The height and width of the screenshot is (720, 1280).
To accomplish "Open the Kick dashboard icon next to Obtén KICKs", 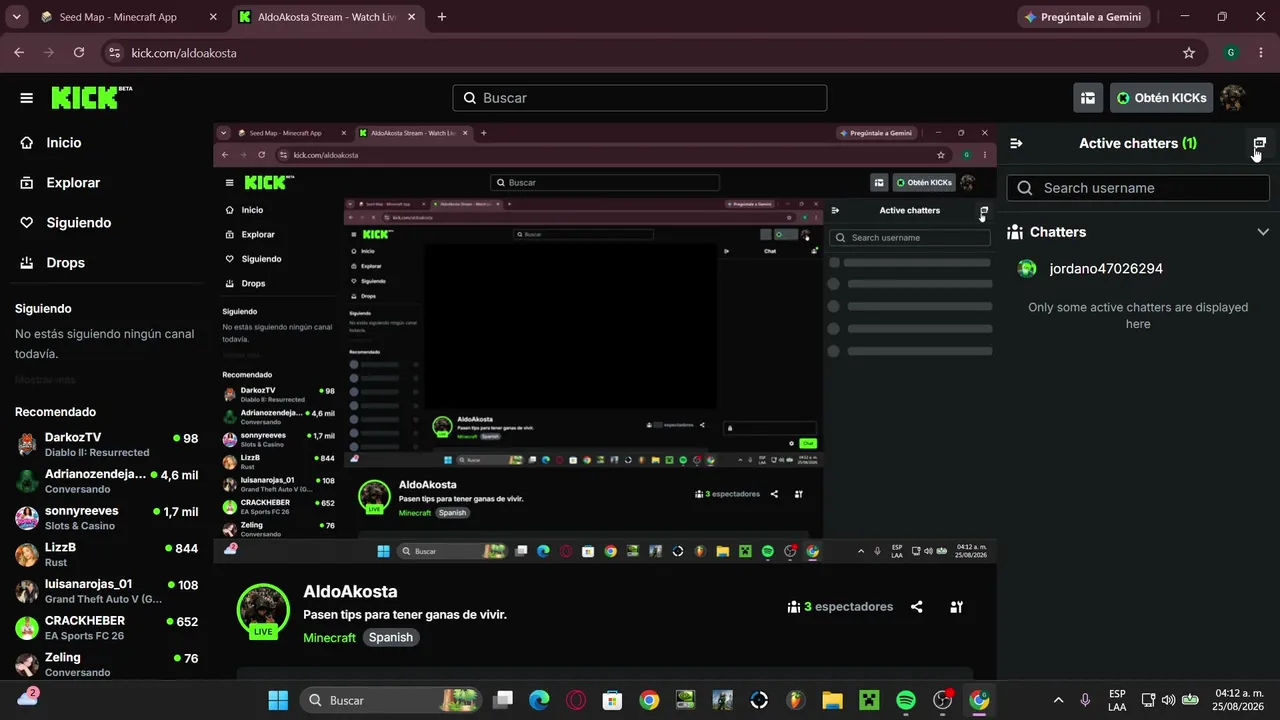I will (1088, 98).
